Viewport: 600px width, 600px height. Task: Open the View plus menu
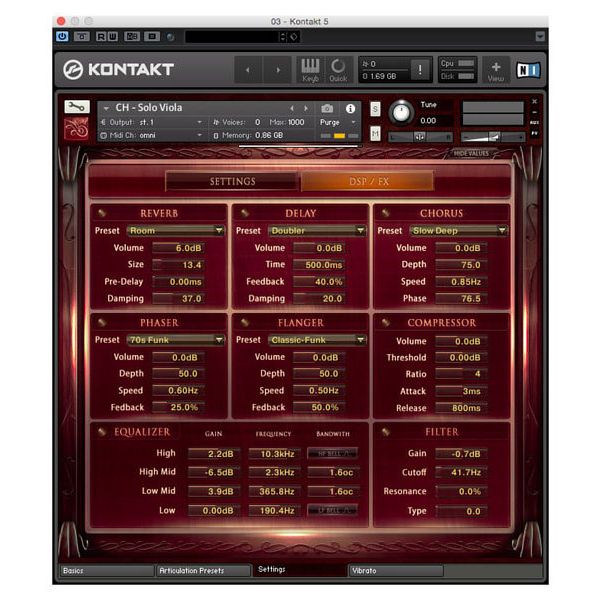pos(496,70)
